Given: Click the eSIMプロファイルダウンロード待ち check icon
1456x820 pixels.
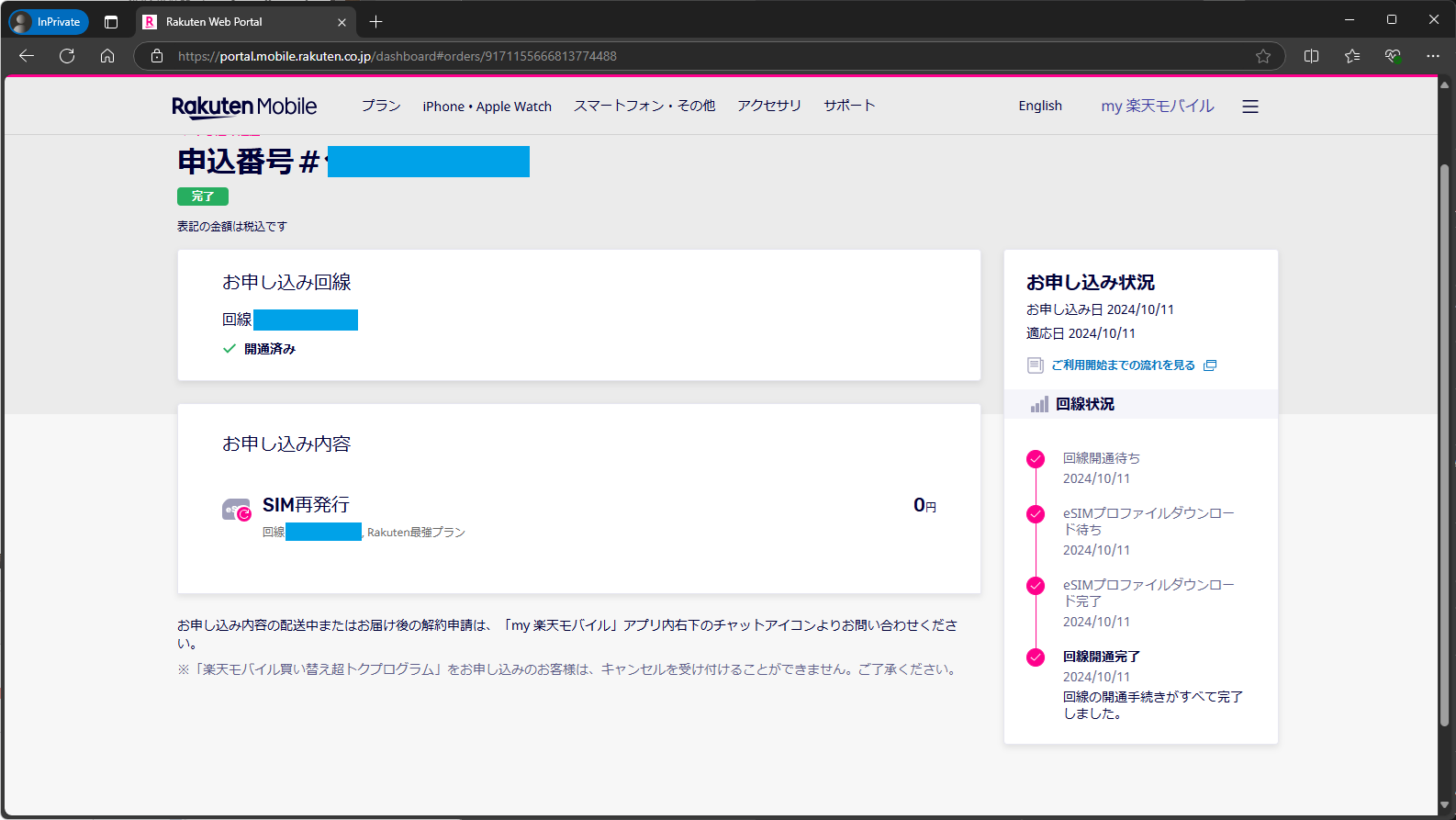Looking at the screenshot, I should (1036, 514).
